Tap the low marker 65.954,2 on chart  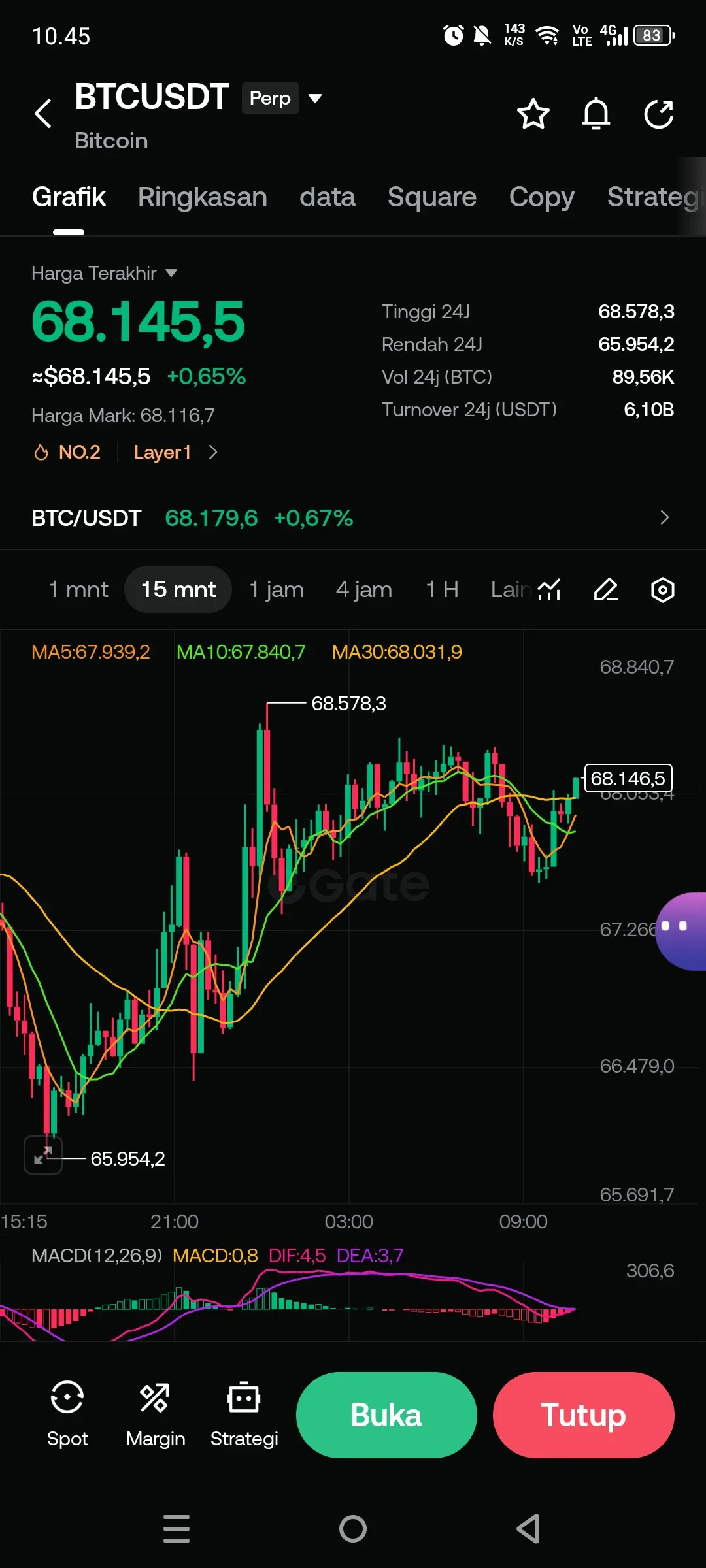127,1159
